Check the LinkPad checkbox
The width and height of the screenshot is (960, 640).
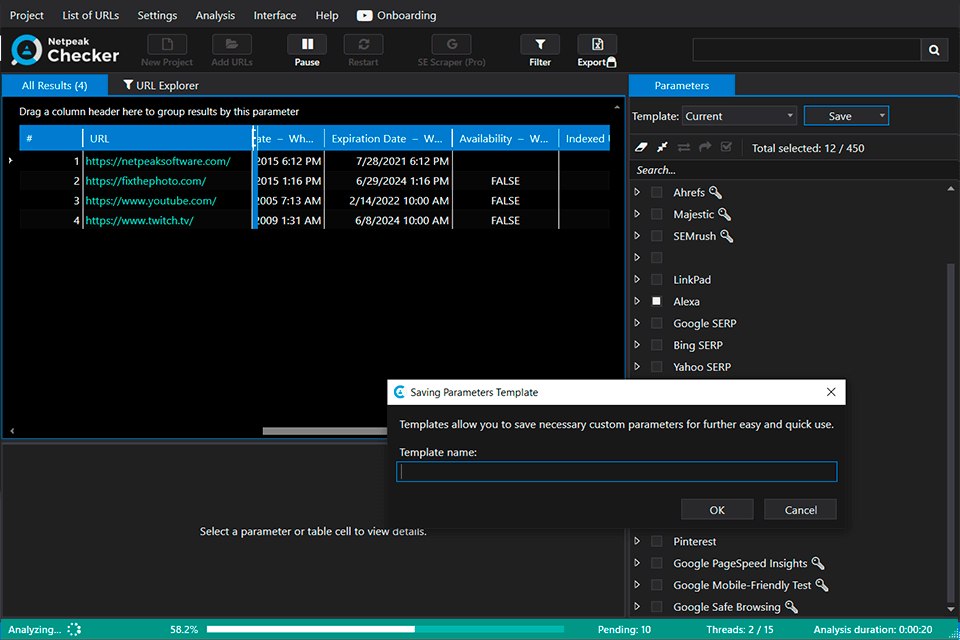click(657, 279)
